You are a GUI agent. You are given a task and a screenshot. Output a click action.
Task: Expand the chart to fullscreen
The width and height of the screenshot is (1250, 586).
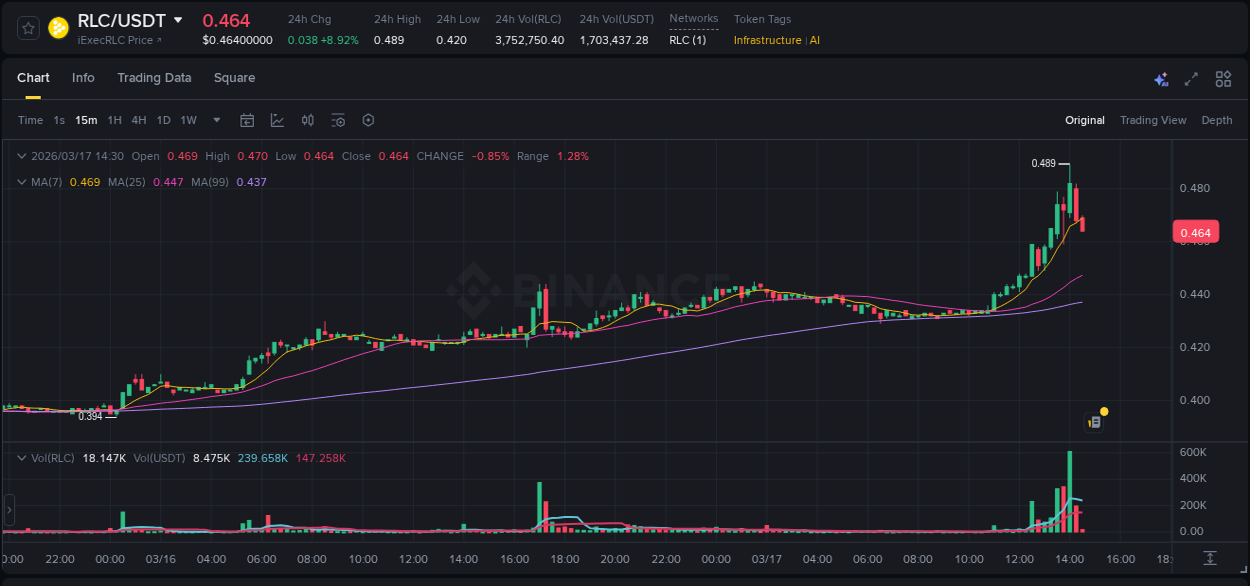point(1190,78)
